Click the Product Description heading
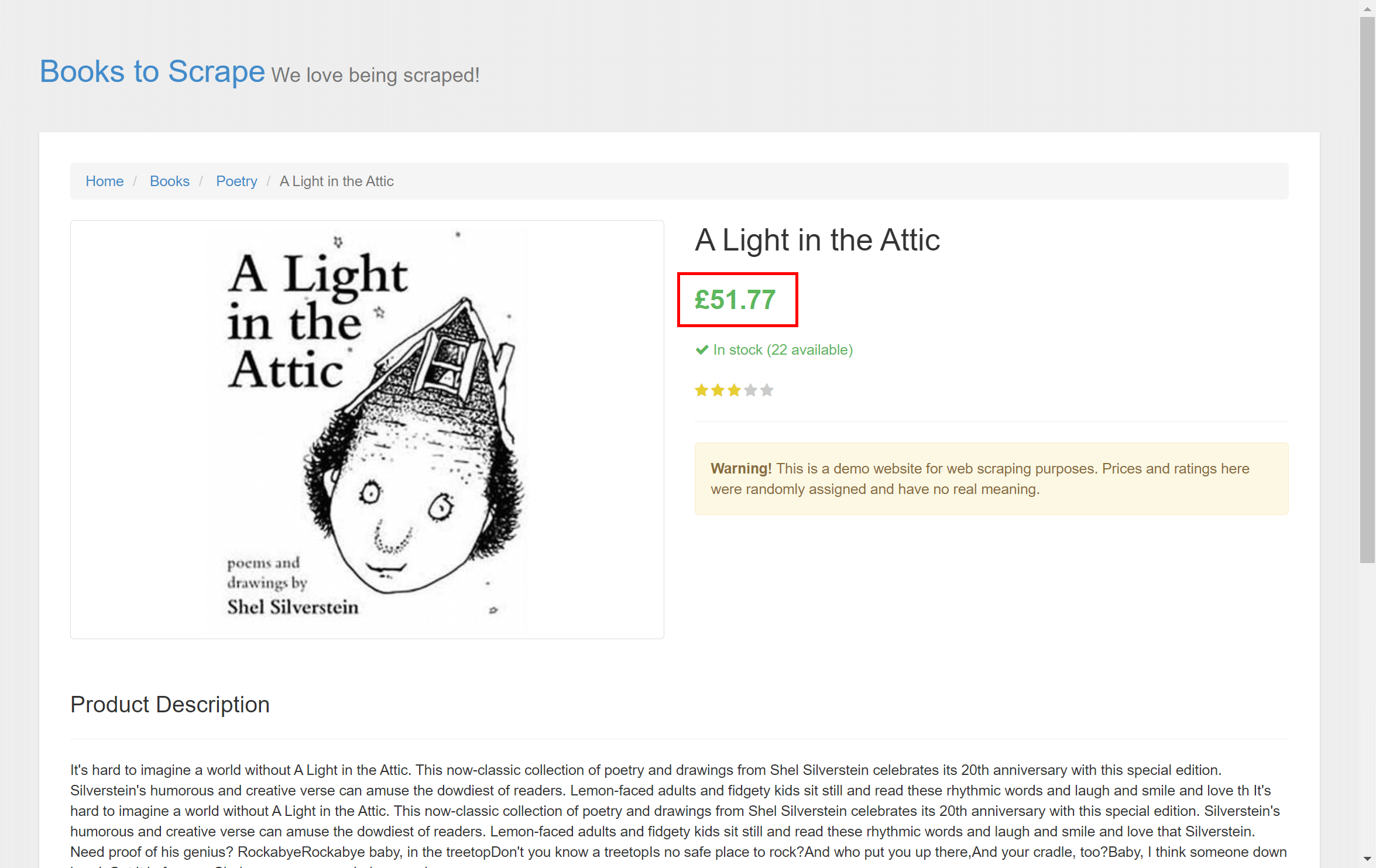Screen dimensions: 1376x868 (x=170, y=705)
